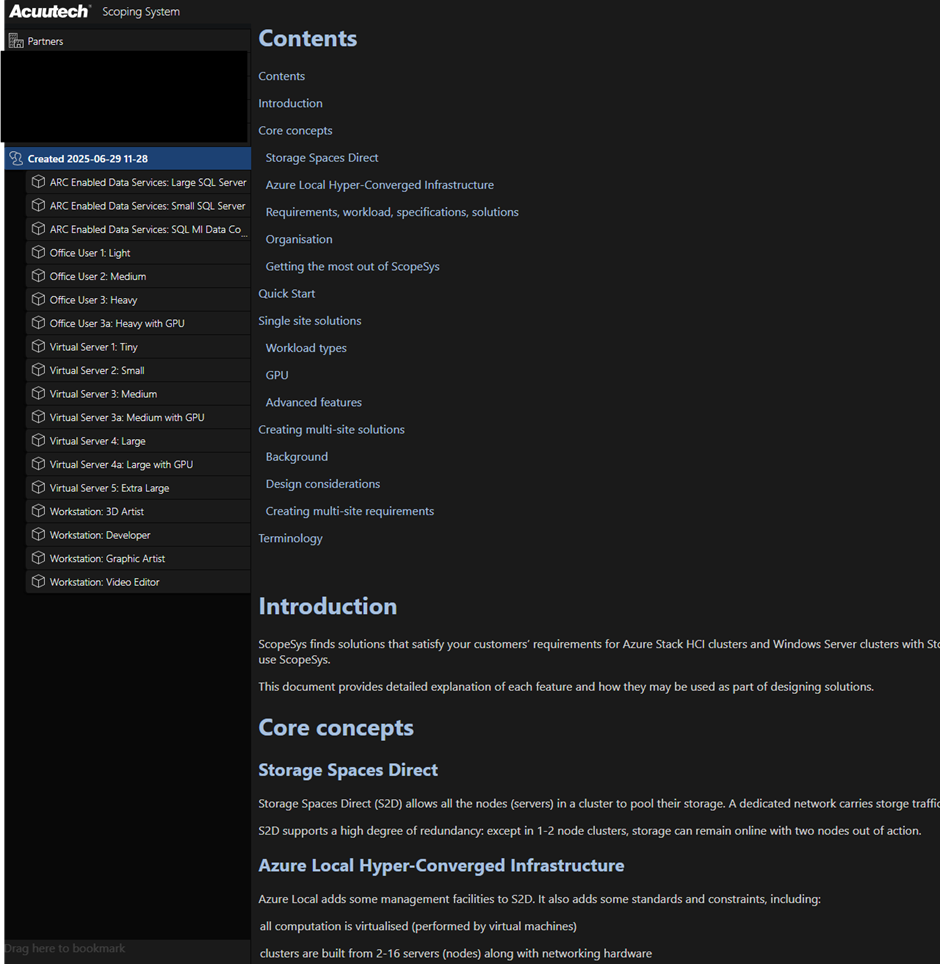This screenshot has height=964, width=940.
Task: Click cube icon for Workstation: Graphic Artist
Action: click(x=38, y=558)
